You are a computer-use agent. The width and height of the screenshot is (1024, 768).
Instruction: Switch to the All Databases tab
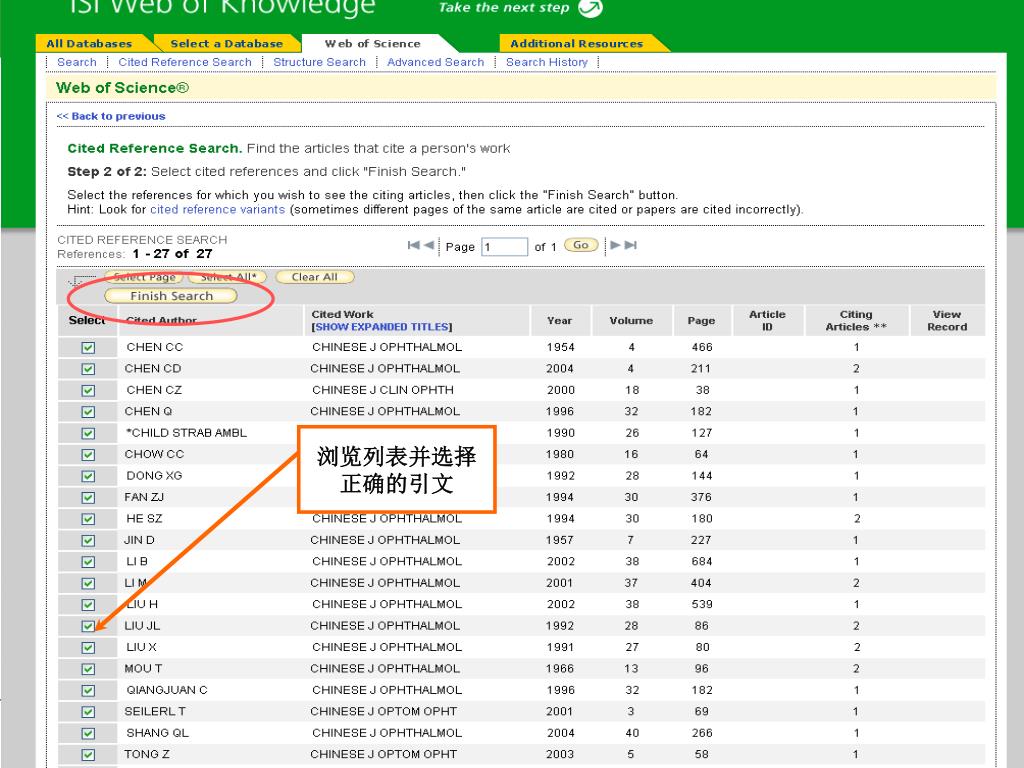coord(89,44)
